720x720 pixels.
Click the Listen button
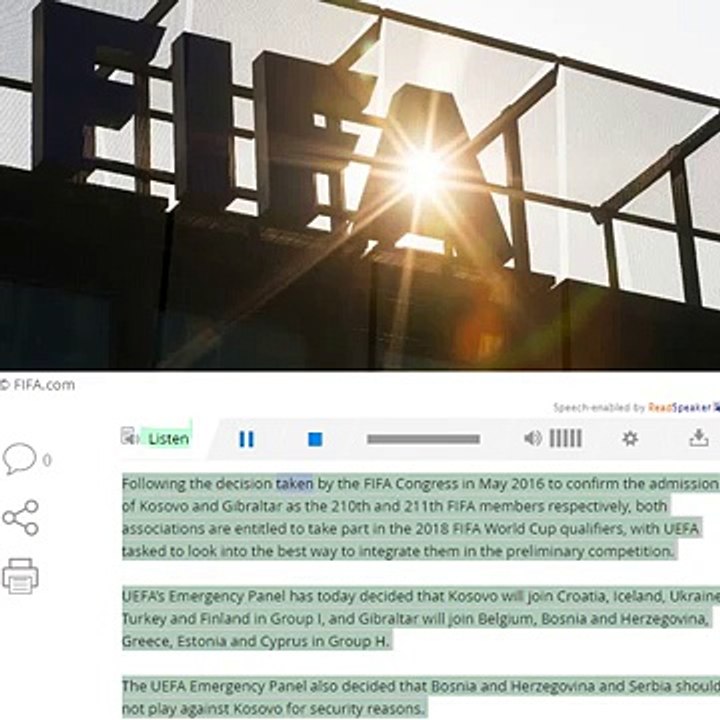pyautogui.click(x=168, y=439)
